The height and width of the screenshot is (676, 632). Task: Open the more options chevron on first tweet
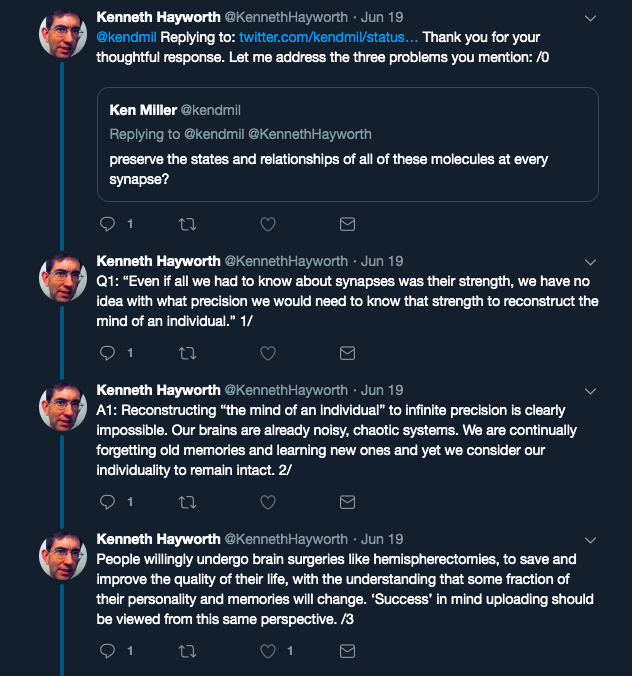590,18
